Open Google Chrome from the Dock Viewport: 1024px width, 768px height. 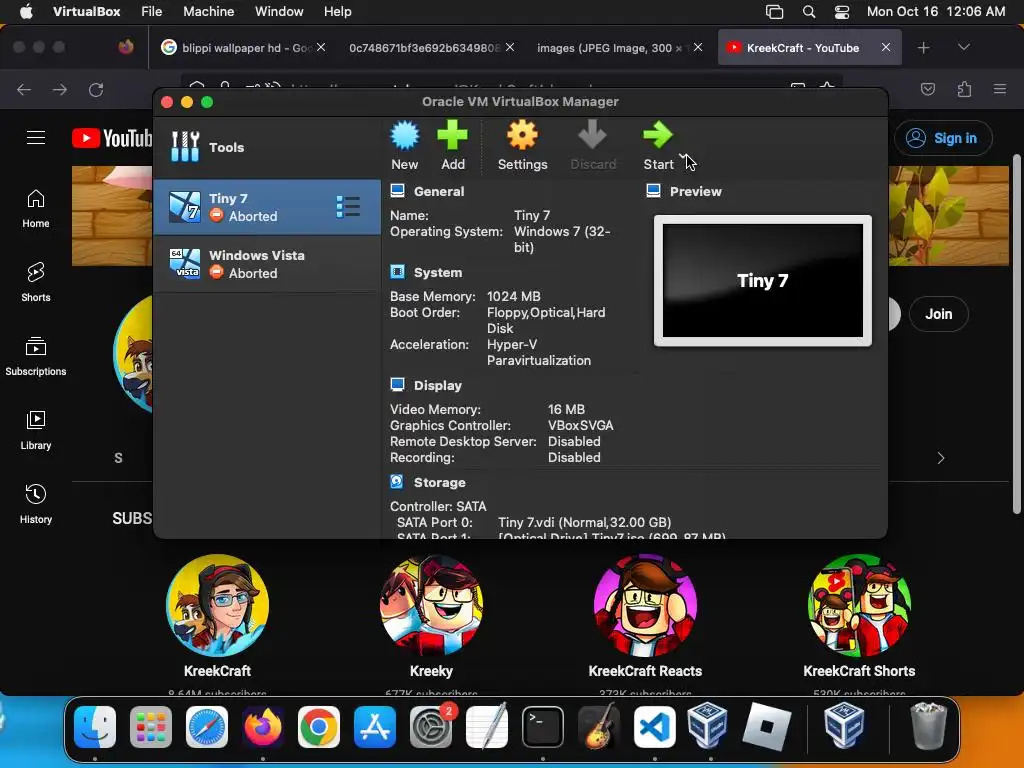click(x=319, y=727)
